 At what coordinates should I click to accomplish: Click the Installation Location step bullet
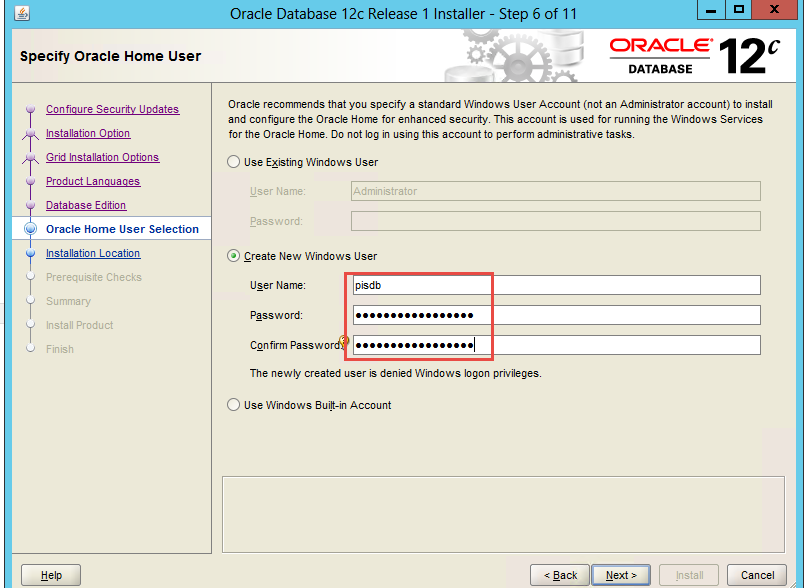tap(30, 254)
